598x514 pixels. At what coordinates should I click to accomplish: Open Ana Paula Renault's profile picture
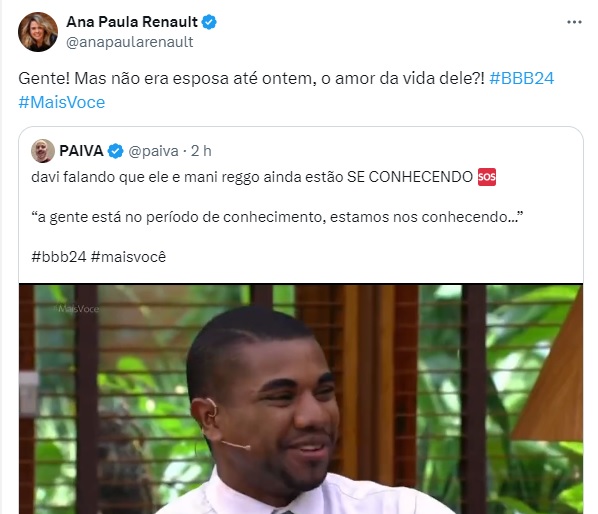[x=38, y=32]
